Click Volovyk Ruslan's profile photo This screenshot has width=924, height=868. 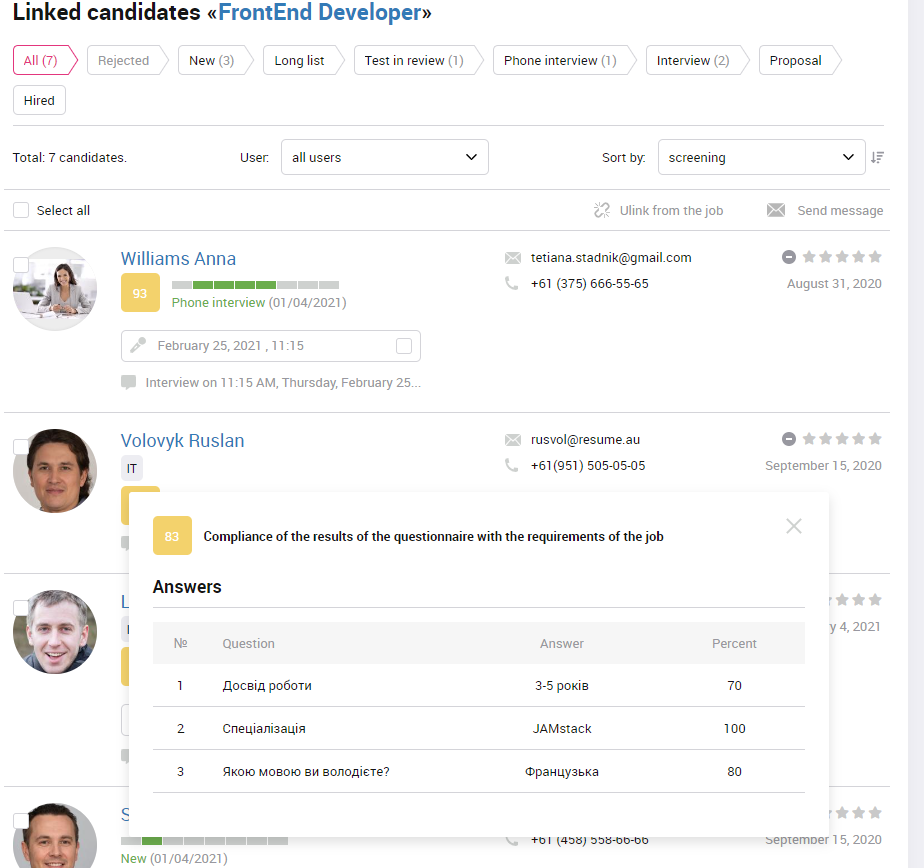pos(55,471)
